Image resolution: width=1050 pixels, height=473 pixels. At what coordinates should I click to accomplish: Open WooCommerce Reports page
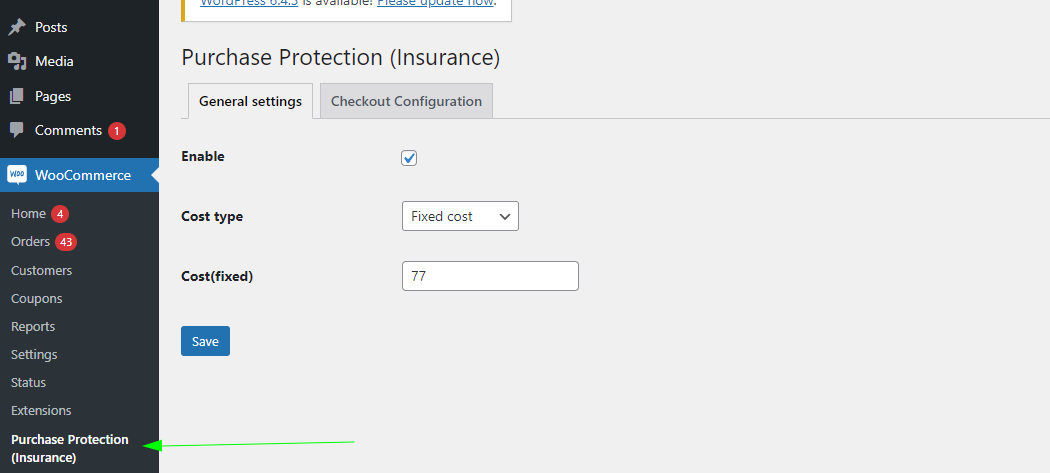pyautogui.click(x=33, y=326)
